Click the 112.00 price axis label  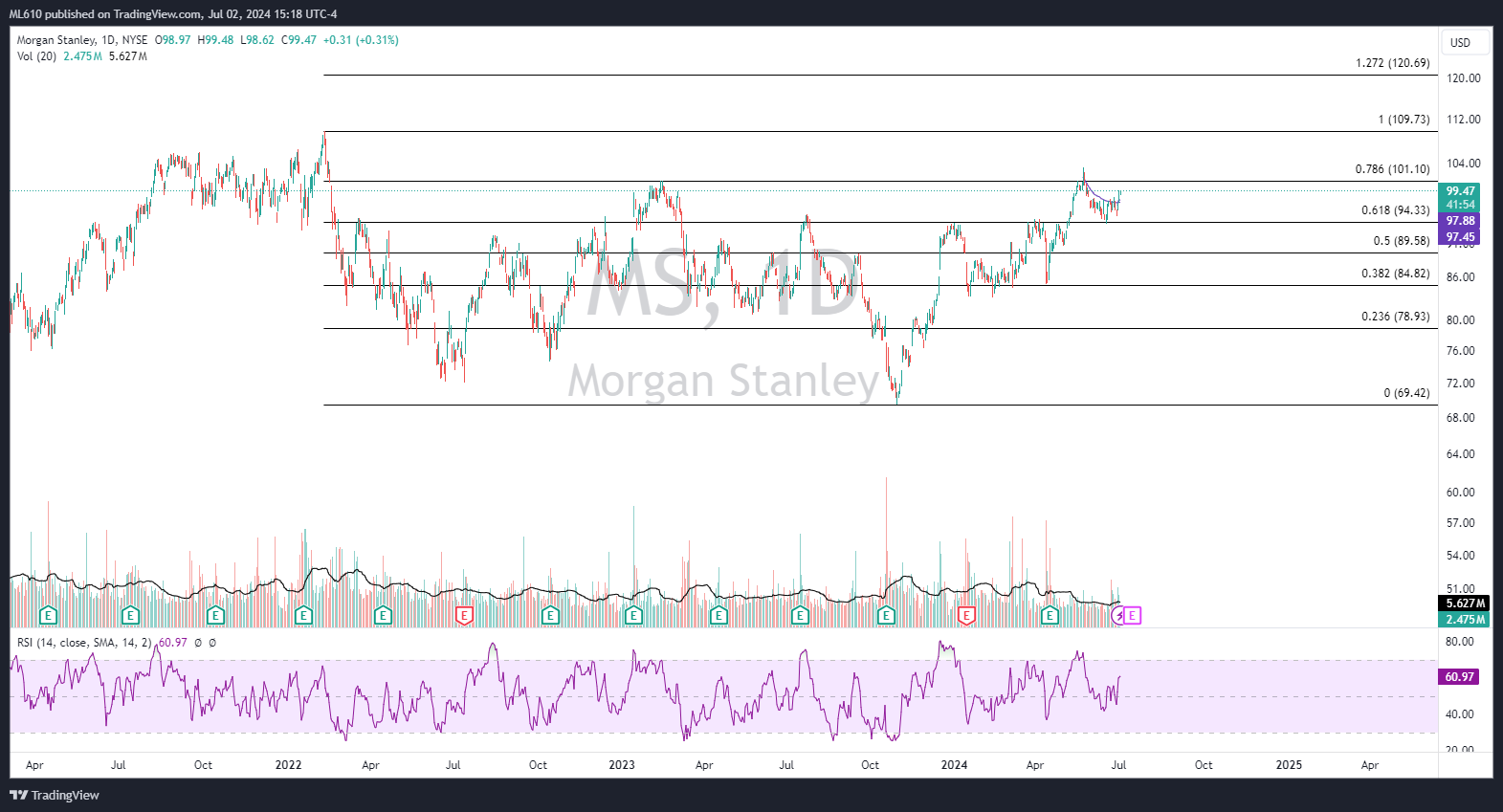tap(1463, 120)
